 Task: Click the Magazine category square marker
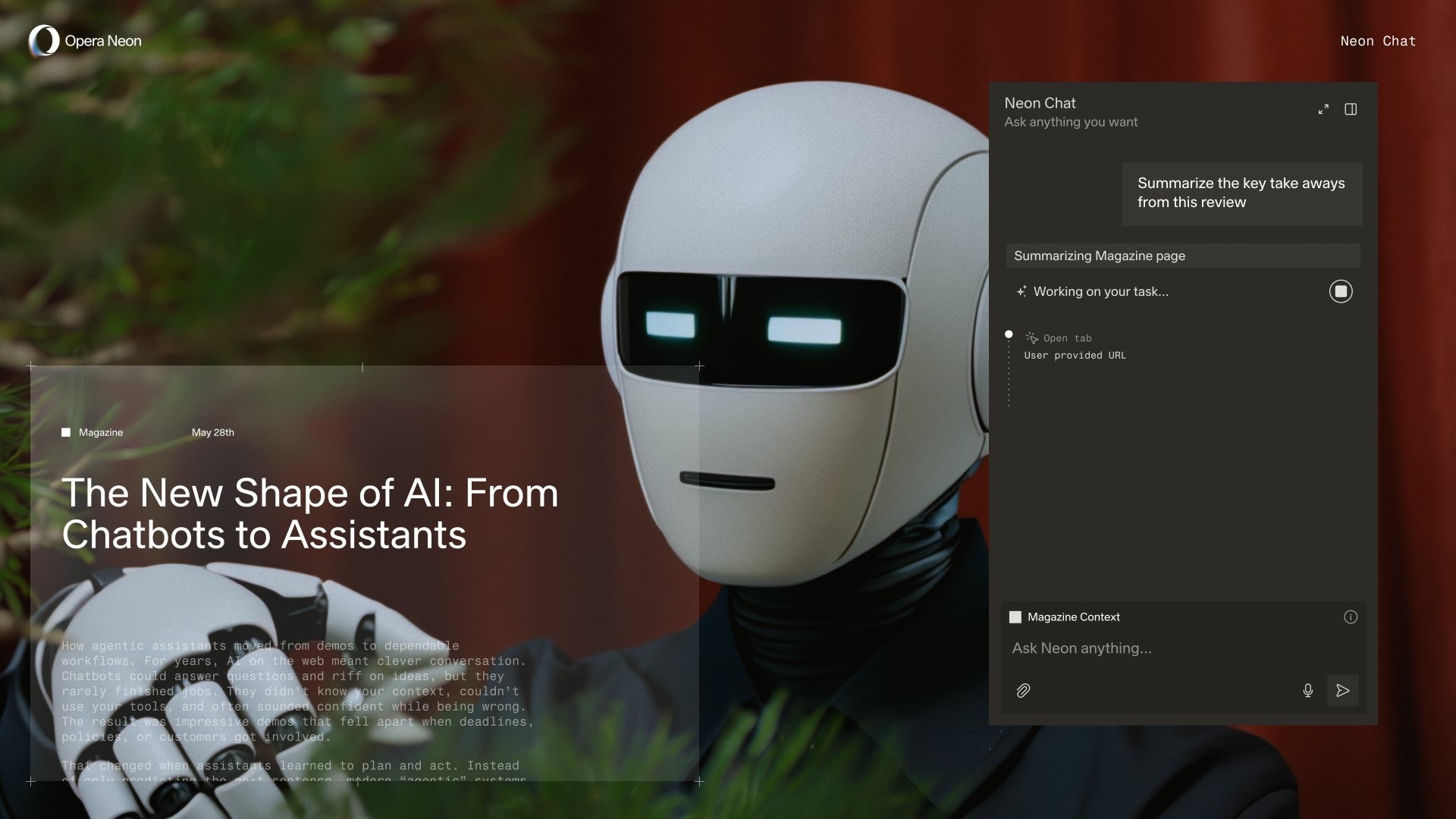click(x=66, y=432)
